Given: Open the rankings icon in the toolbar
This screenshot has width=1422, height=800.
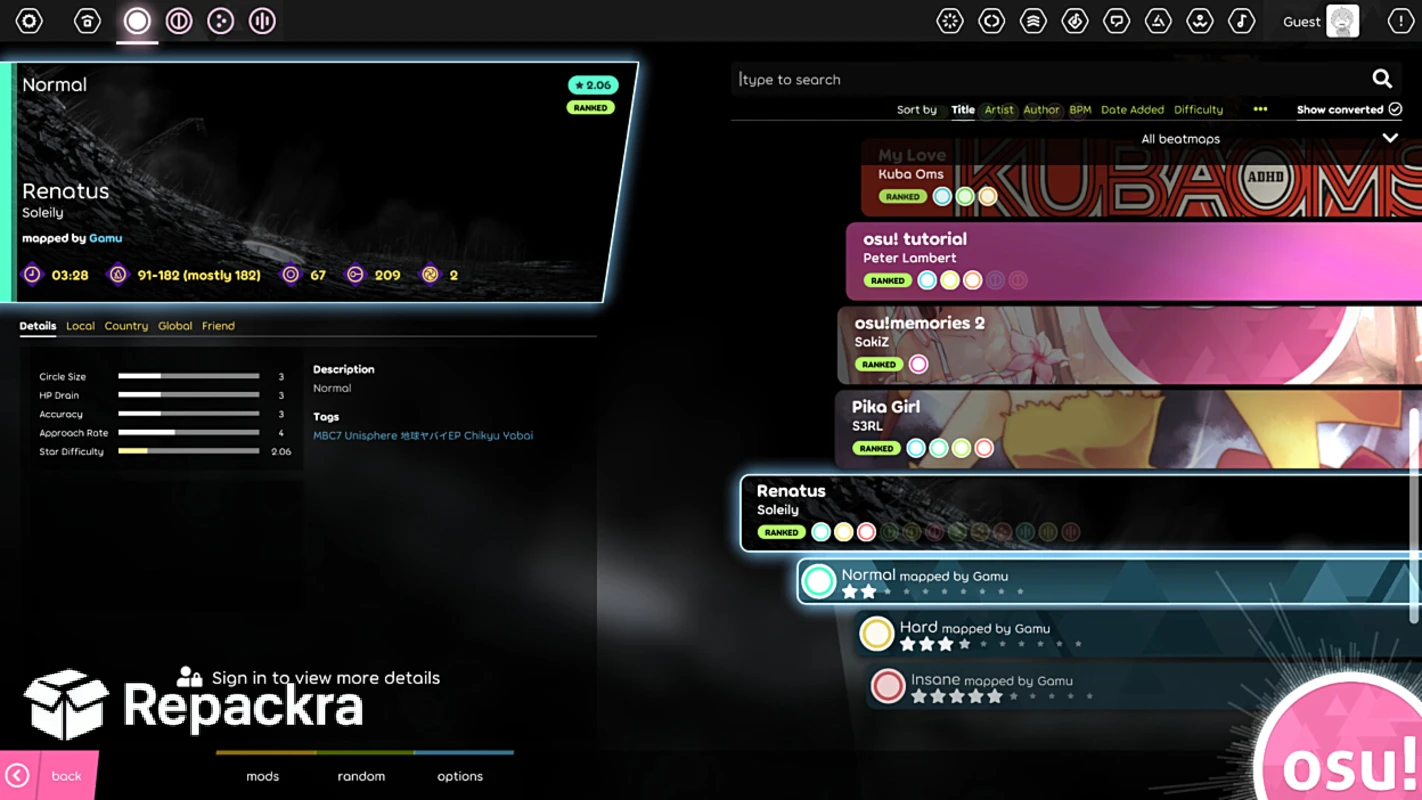Looking at the screenshot, I should [1033, 21].
